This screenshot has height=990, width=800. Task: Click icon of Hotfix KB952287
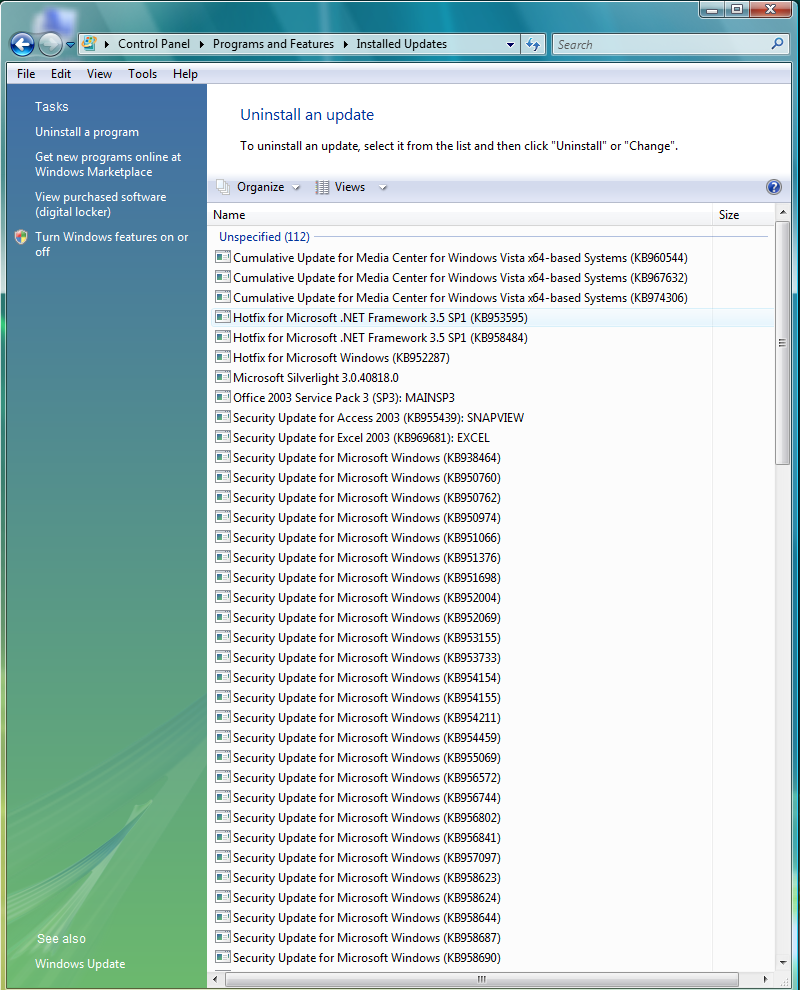[x=222, y=357]
